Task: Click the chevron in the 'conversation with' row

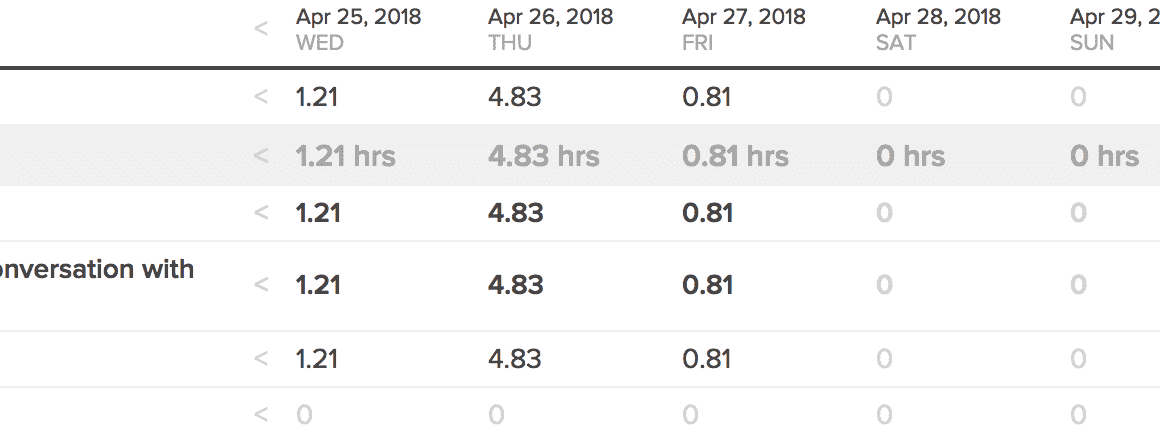Action: click(x=261, y=285)
